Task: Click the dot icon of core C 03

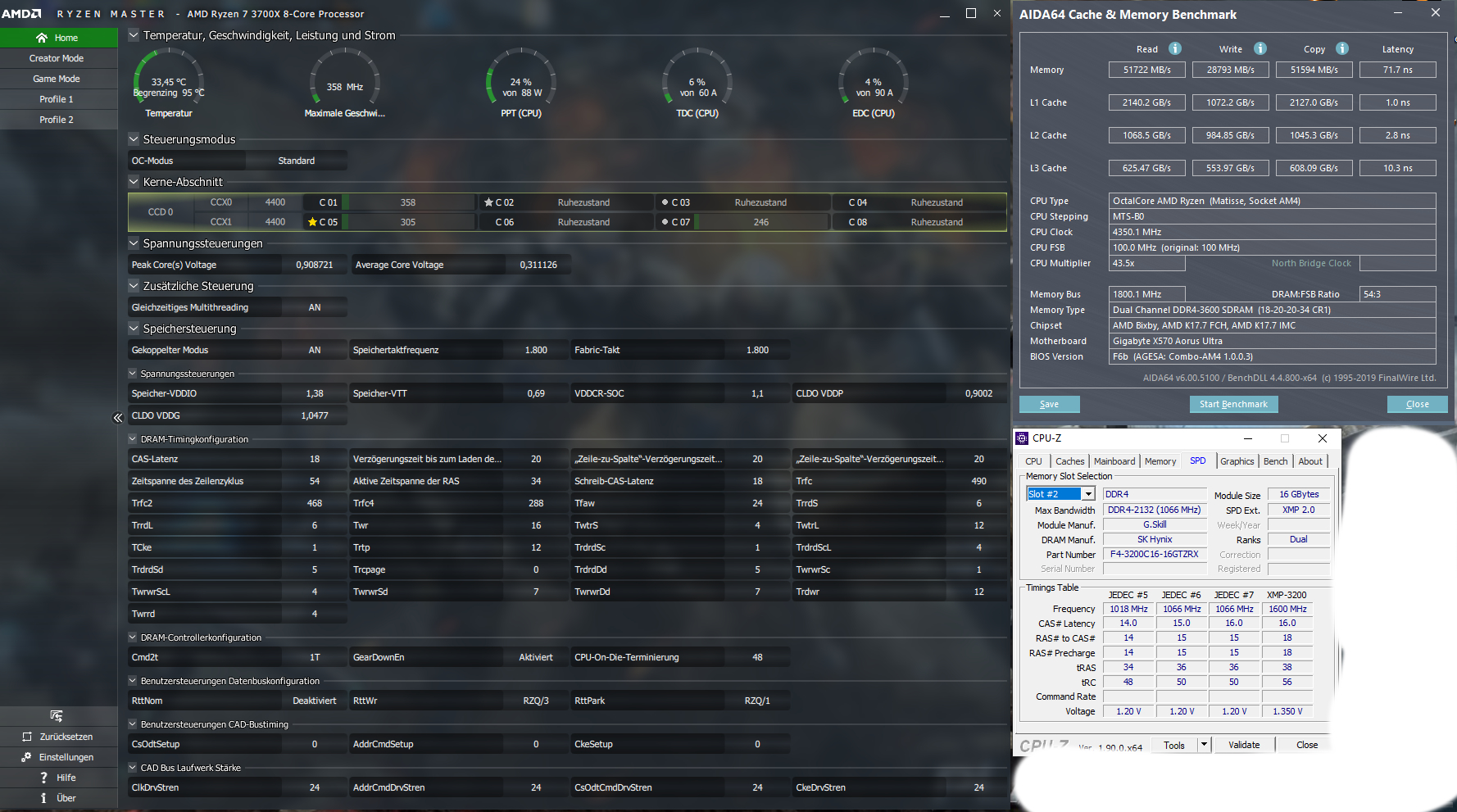Action: tap(665, 202)
